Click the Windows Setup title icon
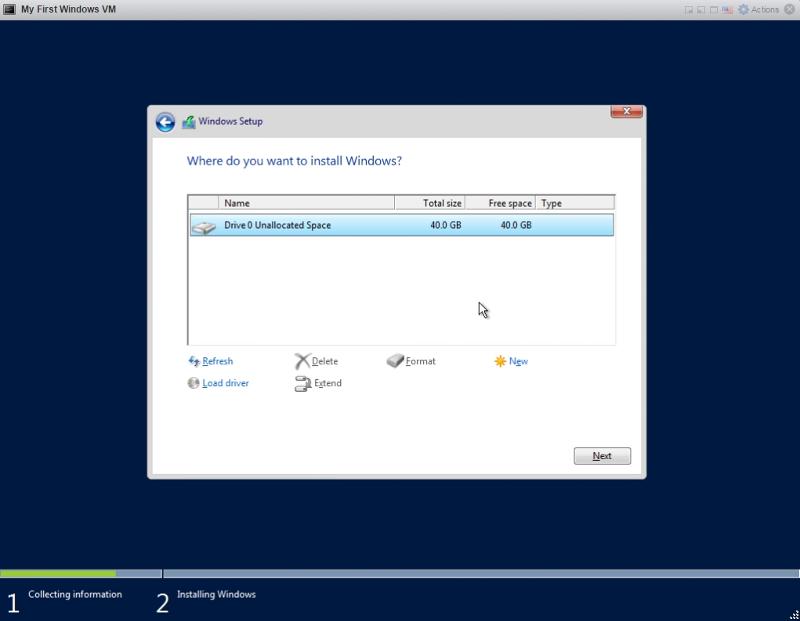The image size is (800, 621). pos(189,122)
